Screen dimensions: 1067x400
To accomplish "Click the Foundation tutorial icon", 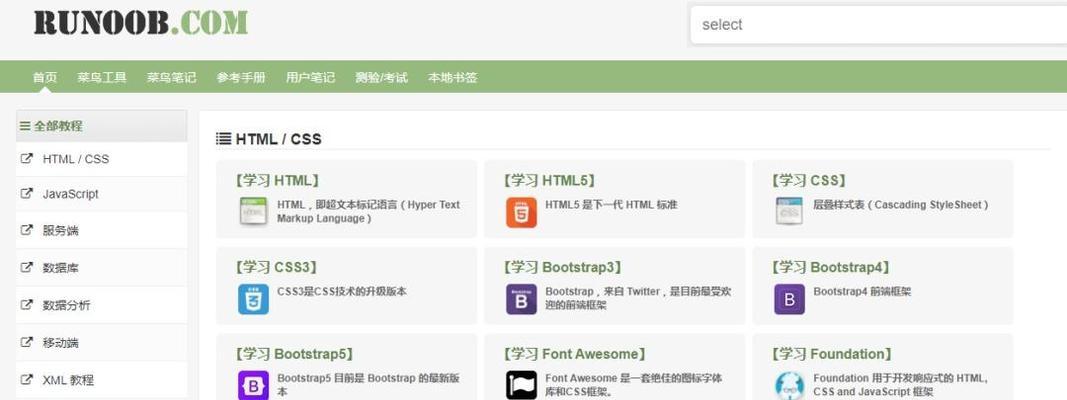I will 789,385.
